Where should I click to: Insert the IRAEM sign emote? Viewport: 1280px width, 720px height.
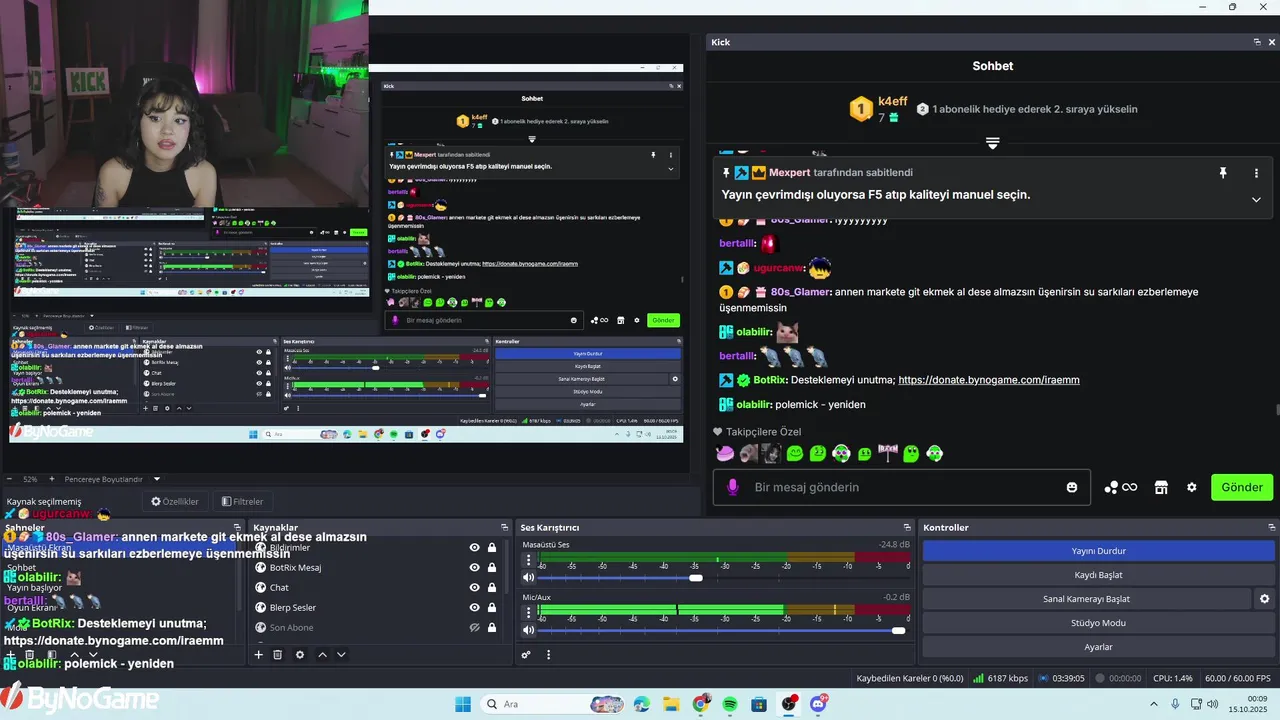[x=888, y=453]
